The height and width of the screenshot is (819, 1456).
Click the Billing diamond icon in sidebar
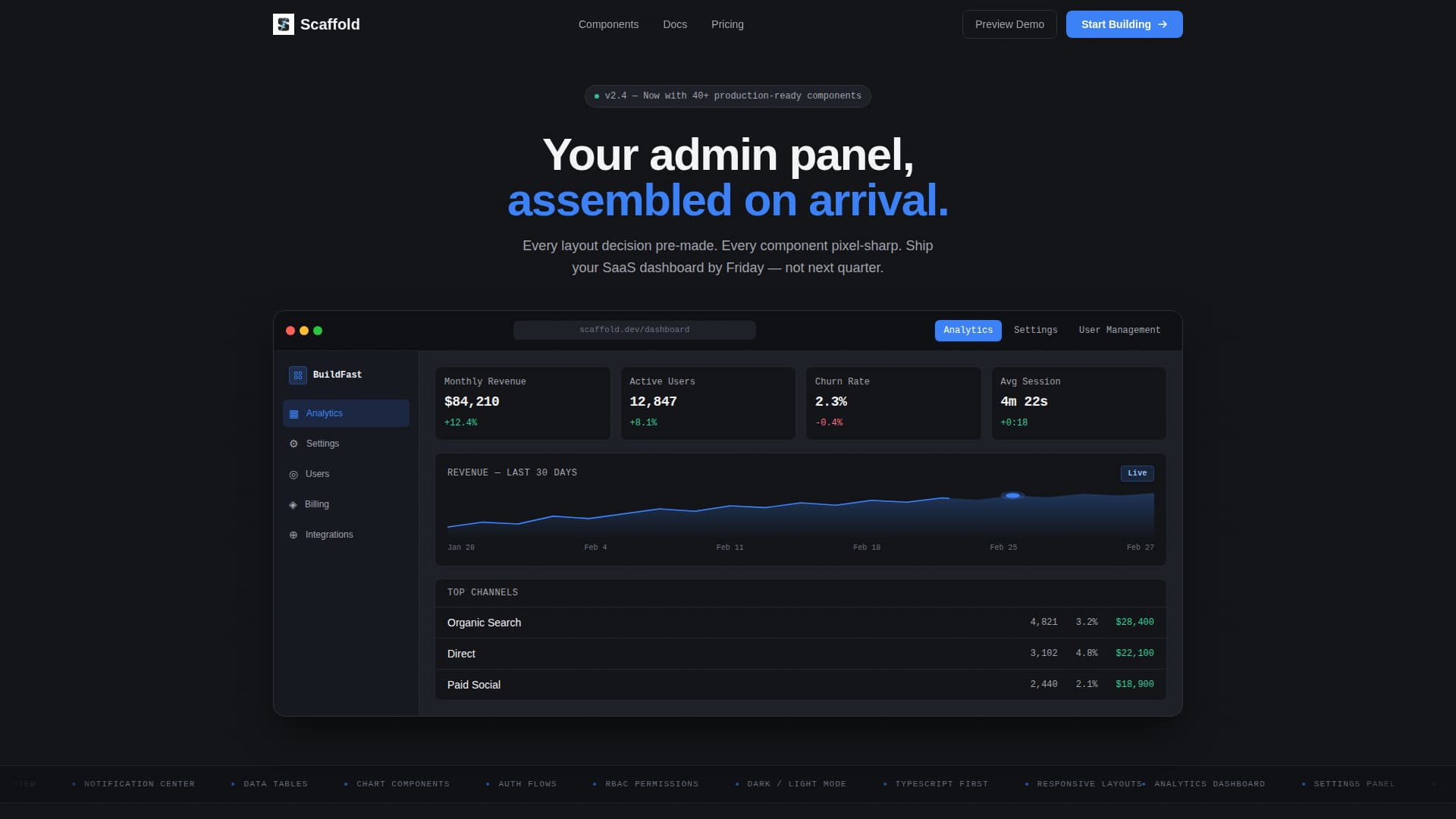[293, 505]
